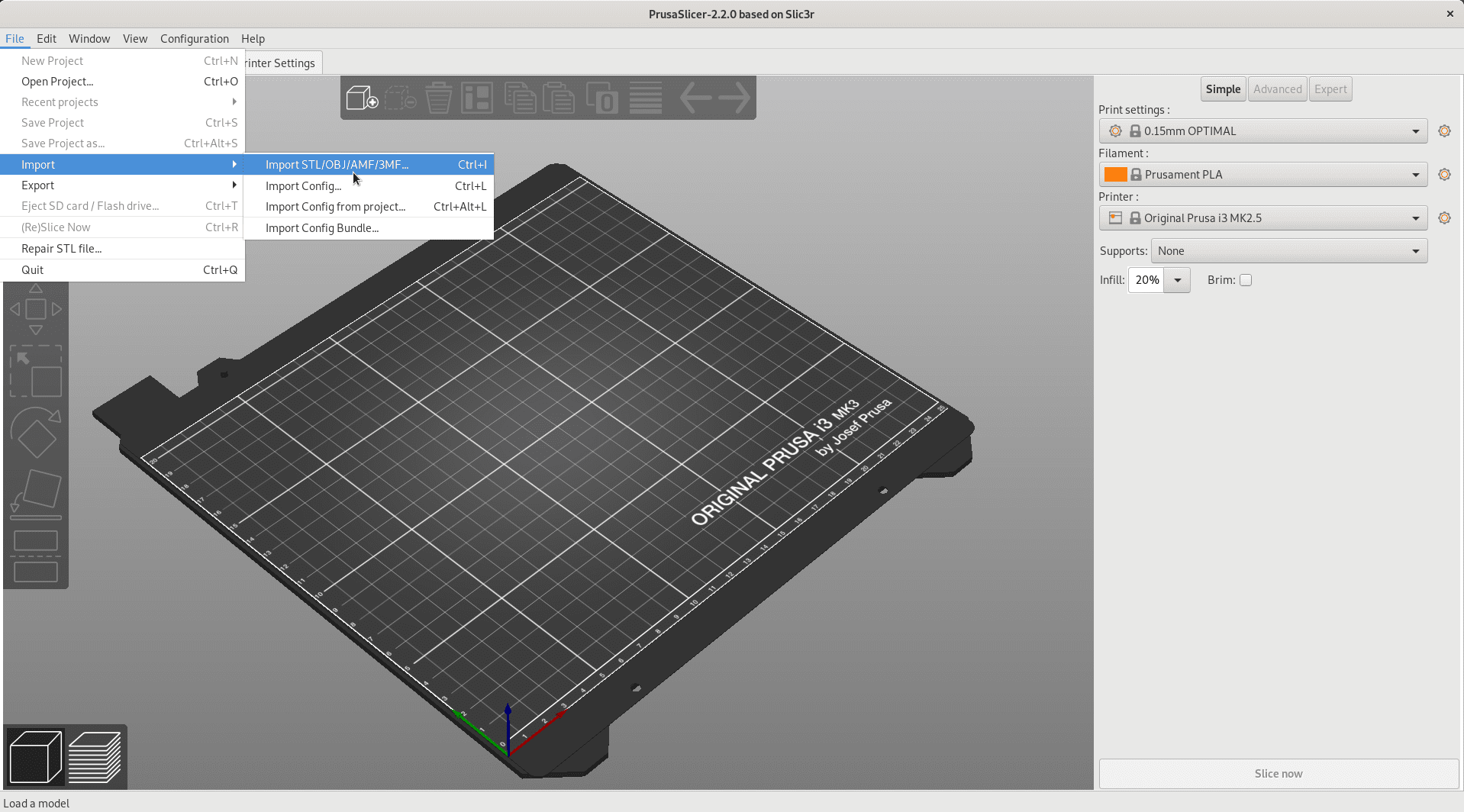The image size is (1464, 812).
Task: Click the Paste toolbar icon
Action: tap(559, 98)
